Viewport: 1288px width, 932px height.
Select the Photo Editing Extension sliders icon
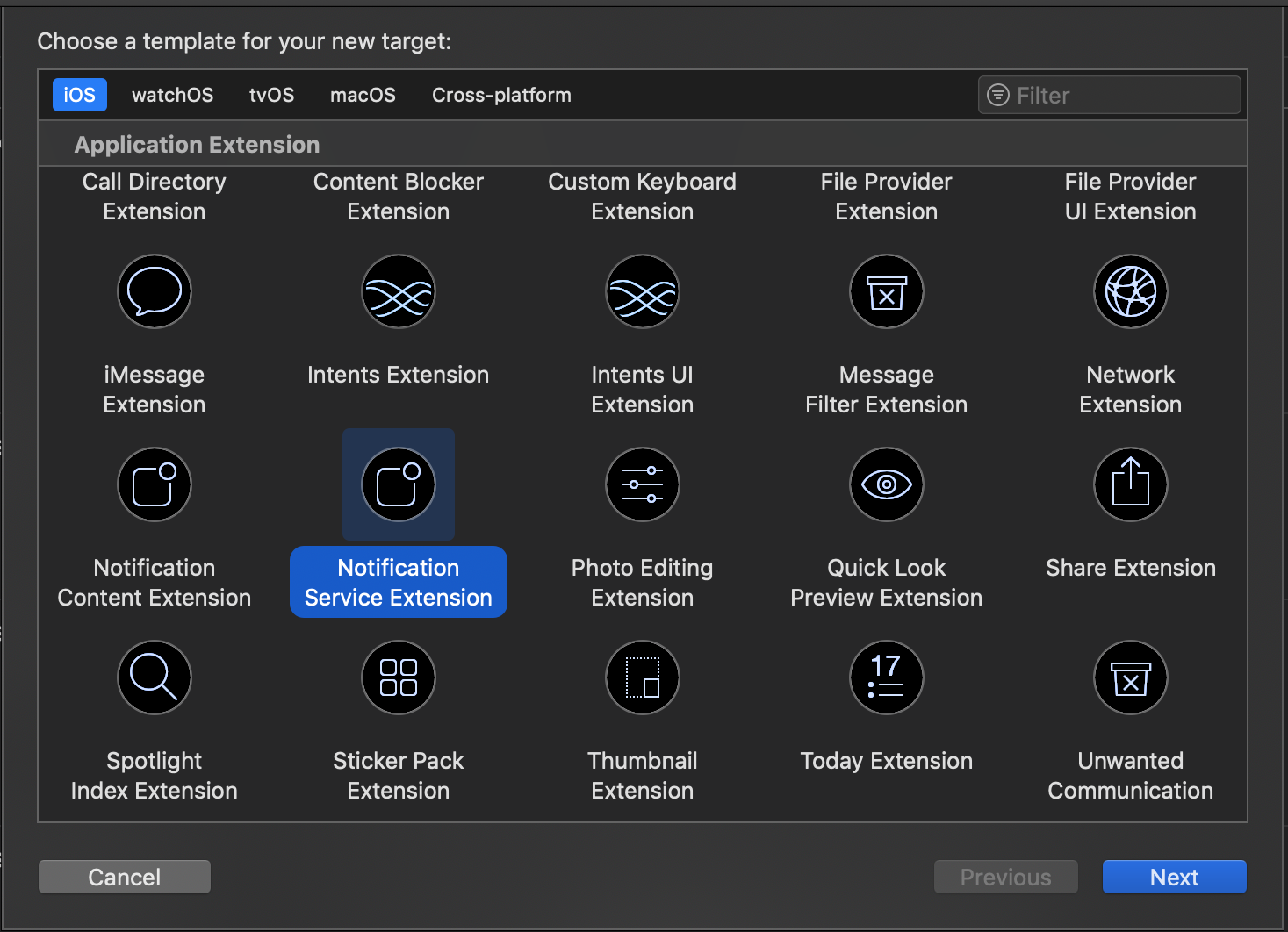(x=643, y=484)
